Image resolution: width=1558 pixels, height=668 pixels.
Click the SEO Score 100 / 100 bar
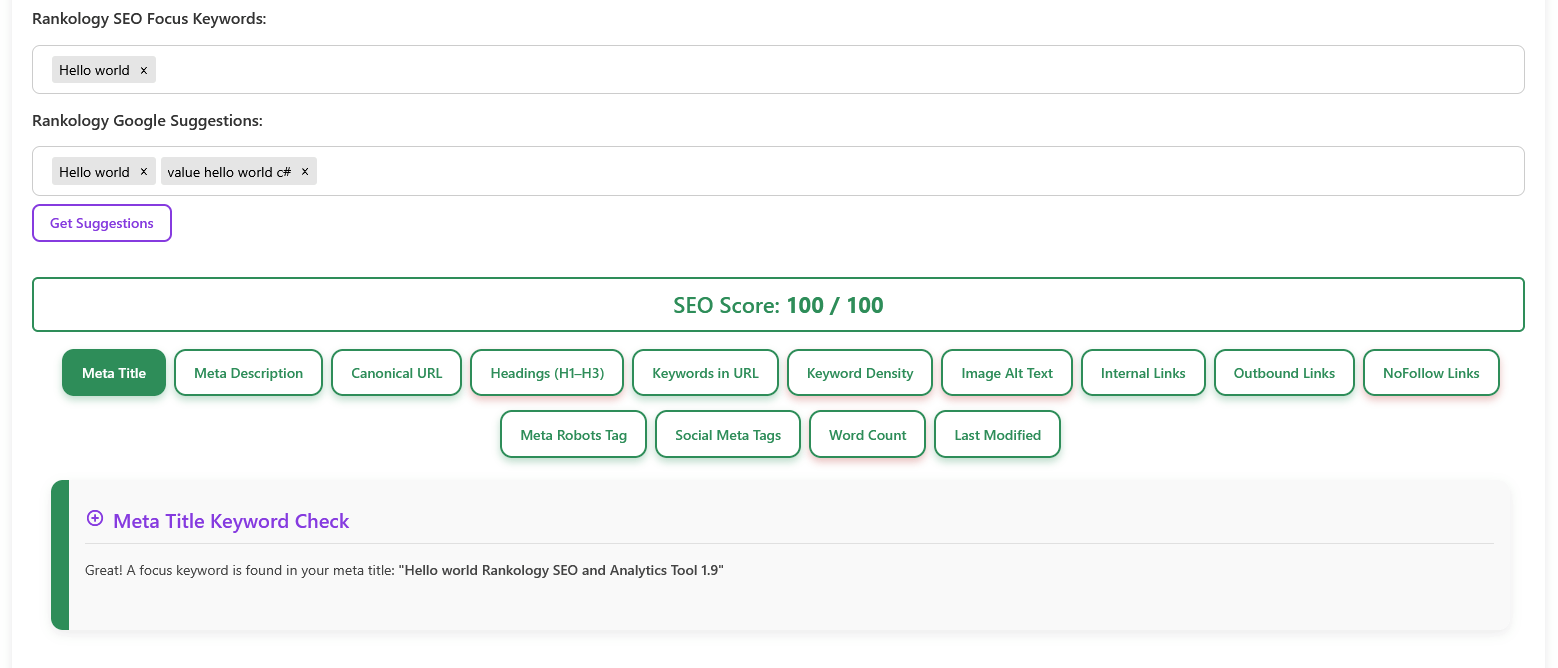coord(778,305)
